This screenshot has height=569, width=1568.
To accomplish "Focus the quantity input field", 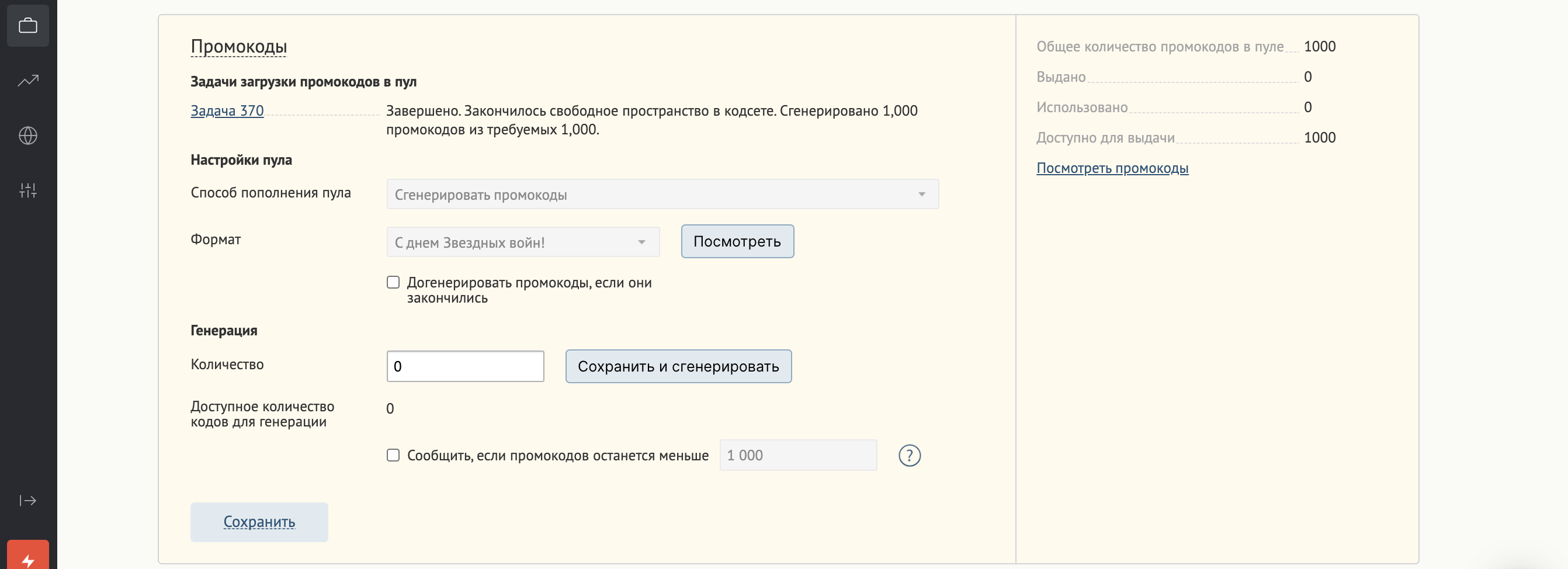I will (x=465, y=366).
